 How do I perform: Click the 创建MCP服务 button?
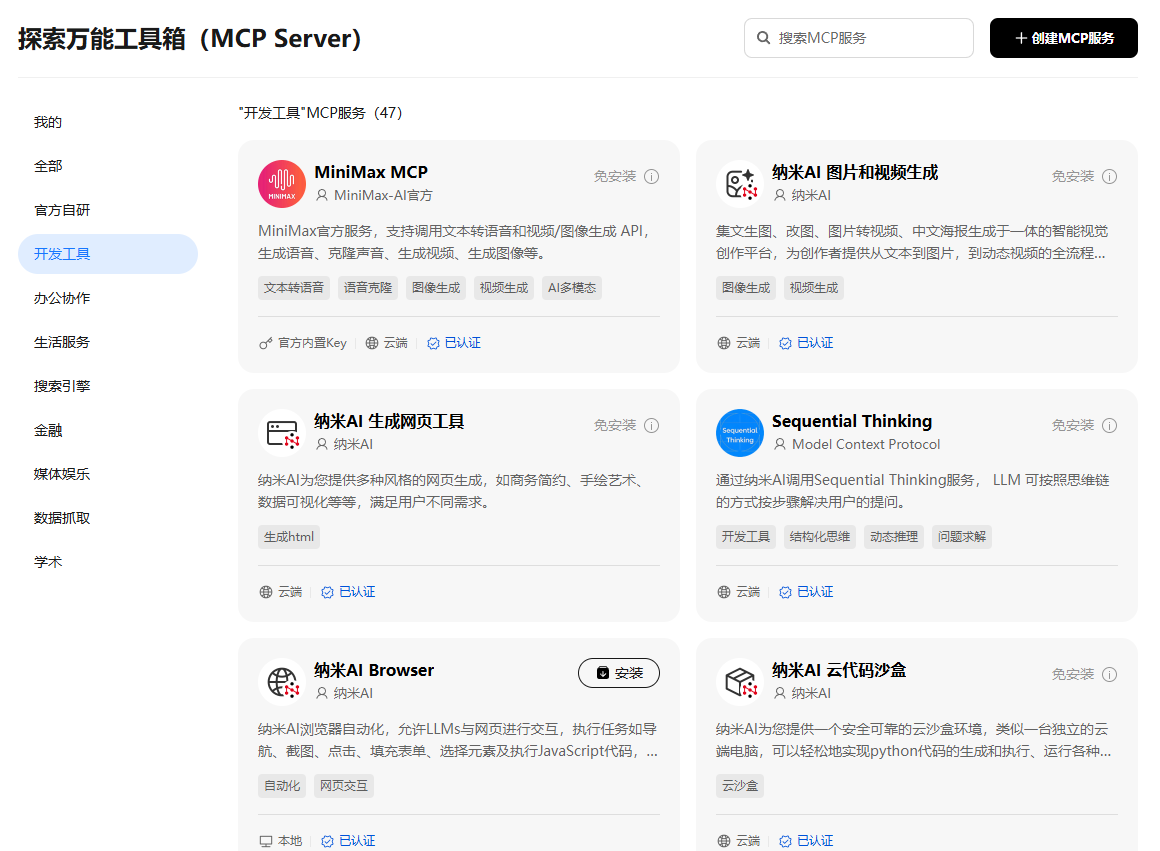tap(1063, 38)
